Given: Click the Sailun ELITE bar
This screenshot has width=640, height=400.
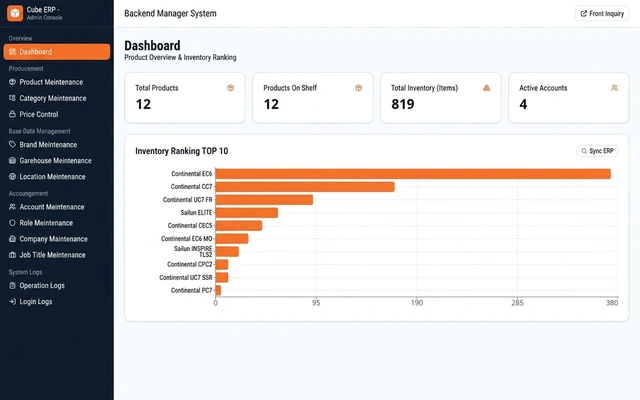Looking at the screenshot, I should [247, 213].
